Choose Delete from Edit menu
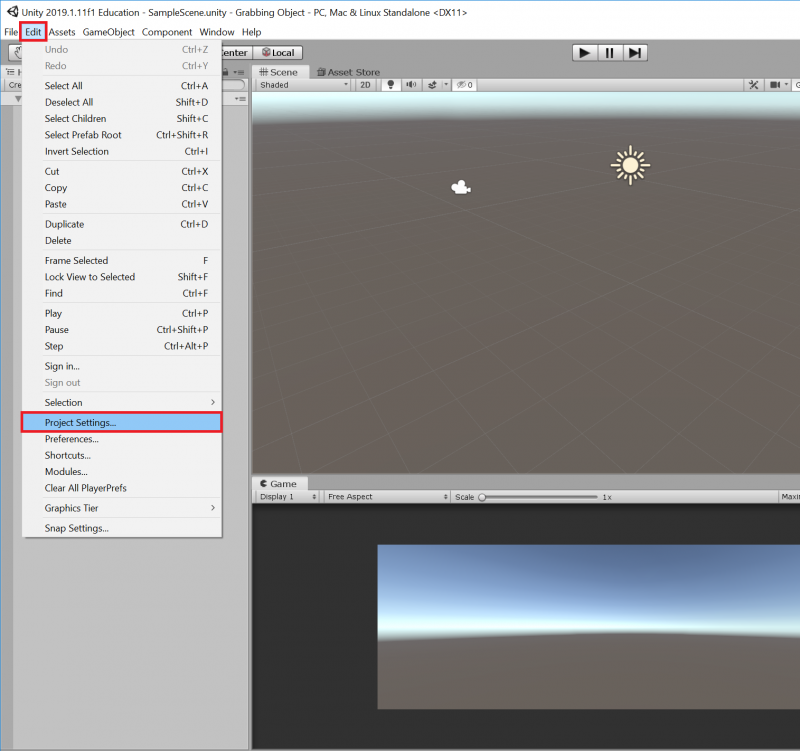 pos(121,240)
